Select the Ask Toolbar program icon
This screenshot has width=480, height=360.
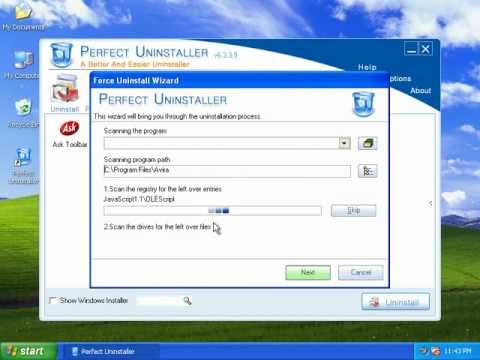pos(70,134)
